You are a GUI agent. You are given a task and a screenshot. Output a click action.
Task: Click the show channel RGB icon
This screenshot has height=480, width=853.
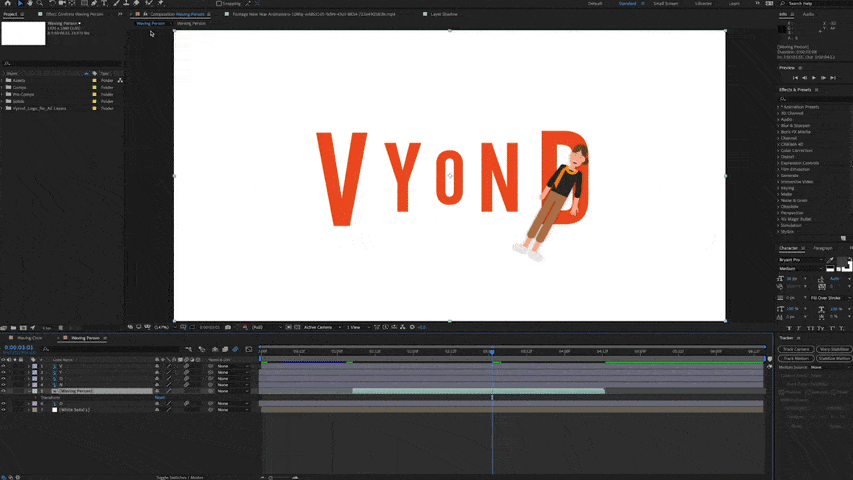pyautogui.click(x=245, y=327)
